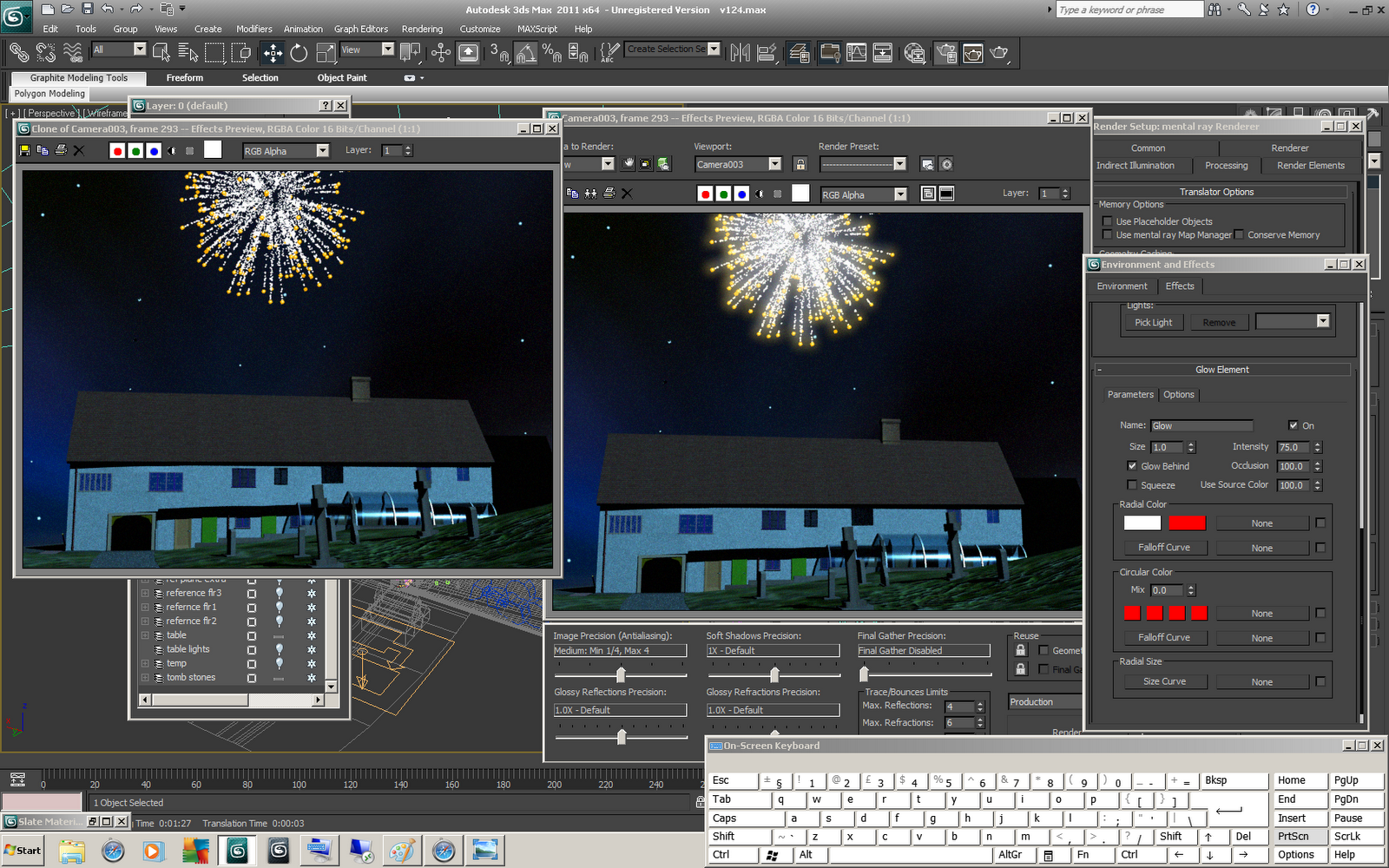Open the Align tool
This screenshot has height=868, width=1389.
(767, 53)
